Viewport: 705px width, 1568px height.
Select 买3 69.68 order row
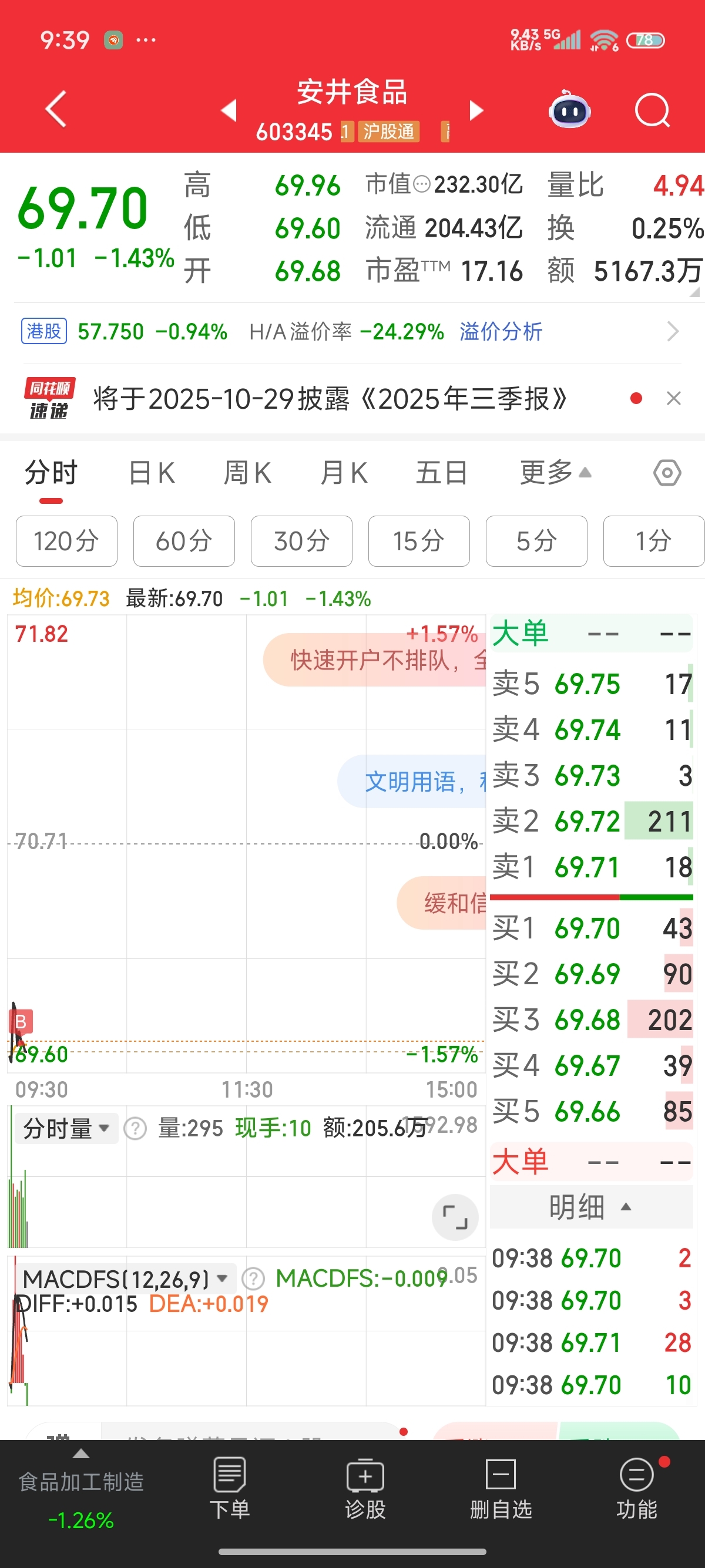tap(592, 1019)
